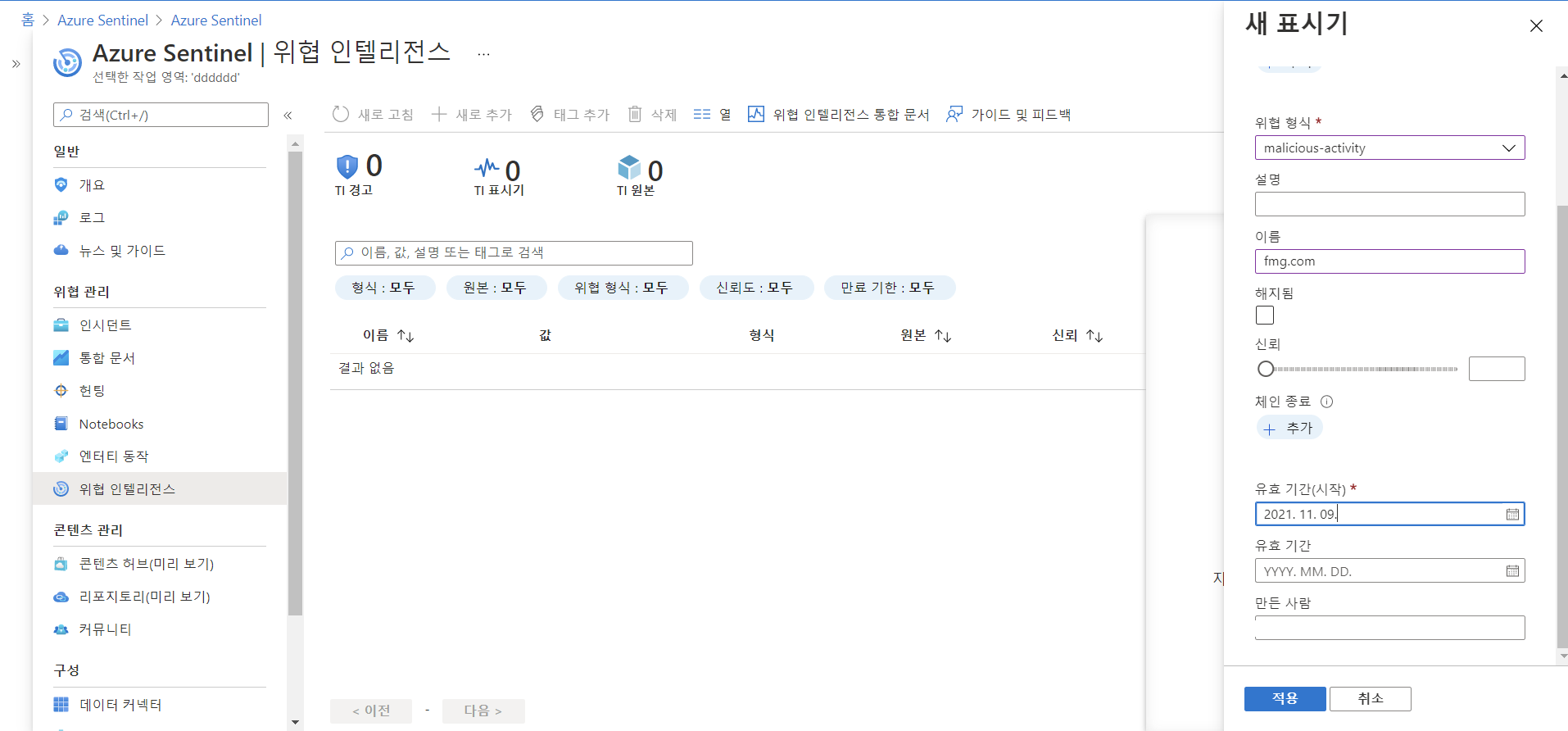Open the 유효 기간(시작) calendar picker

(x=1512, y=514)
